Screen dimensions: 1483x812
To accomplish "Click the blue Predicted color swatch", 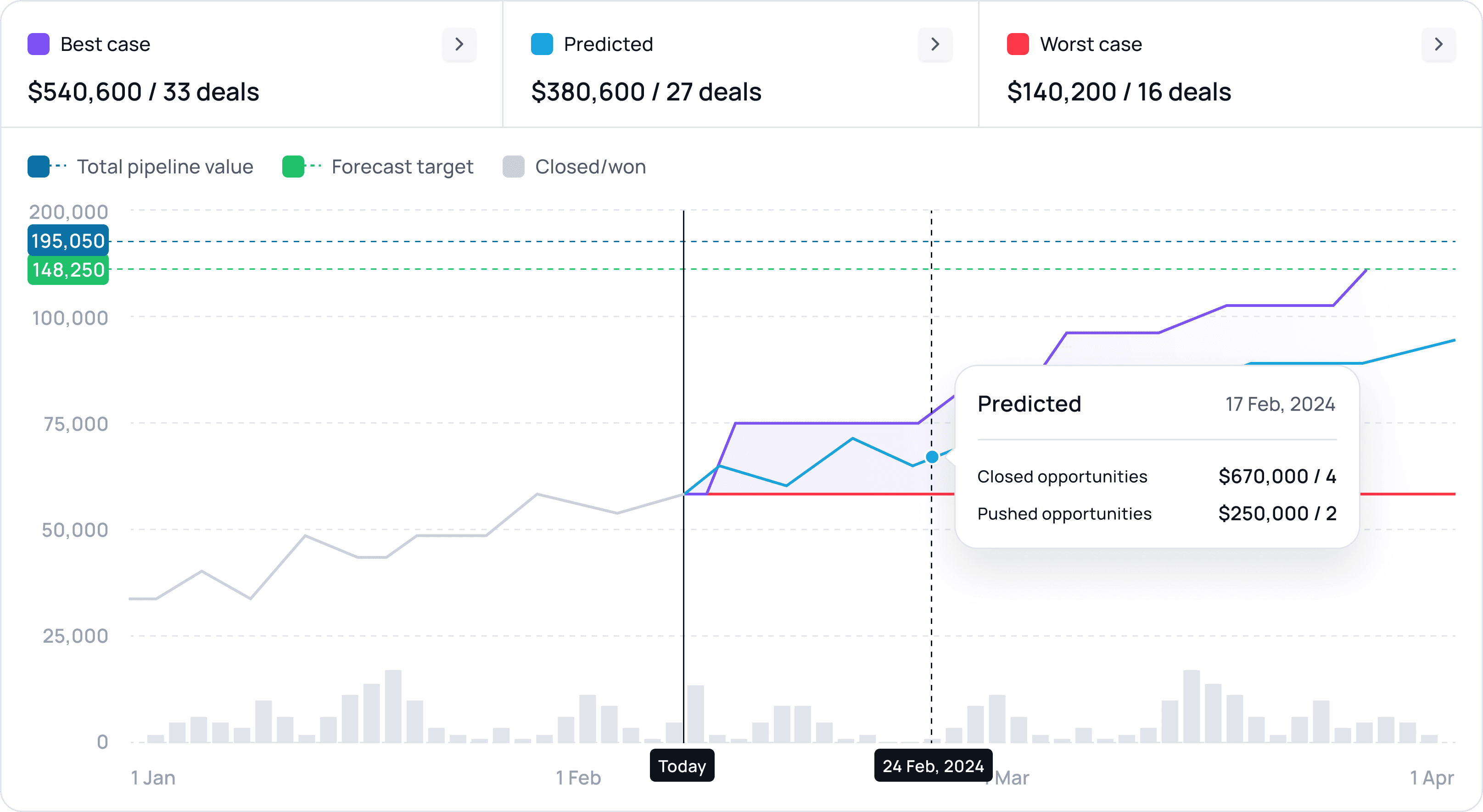I will 542,44.
